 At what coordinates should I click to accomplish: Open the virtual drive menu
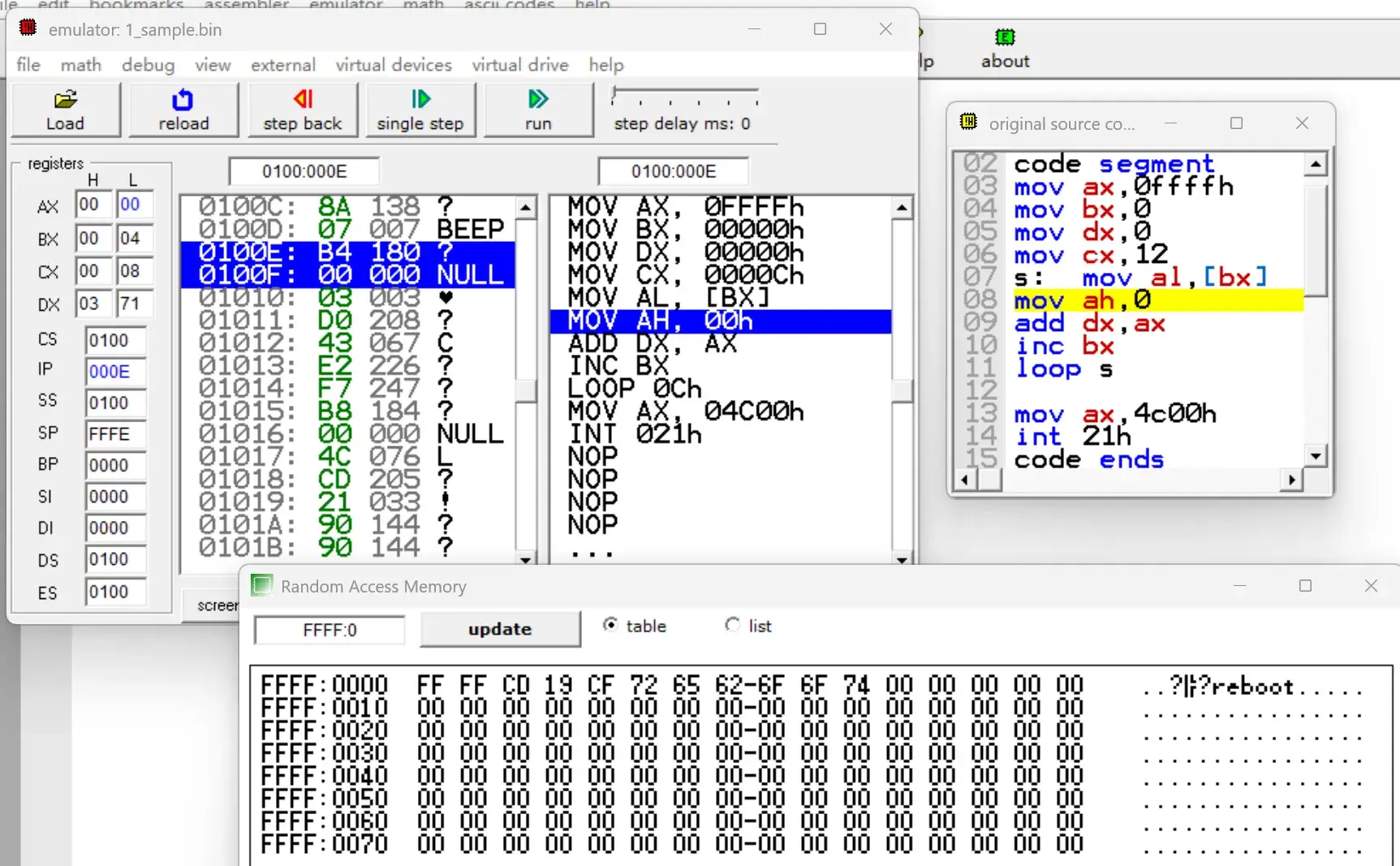520,65
